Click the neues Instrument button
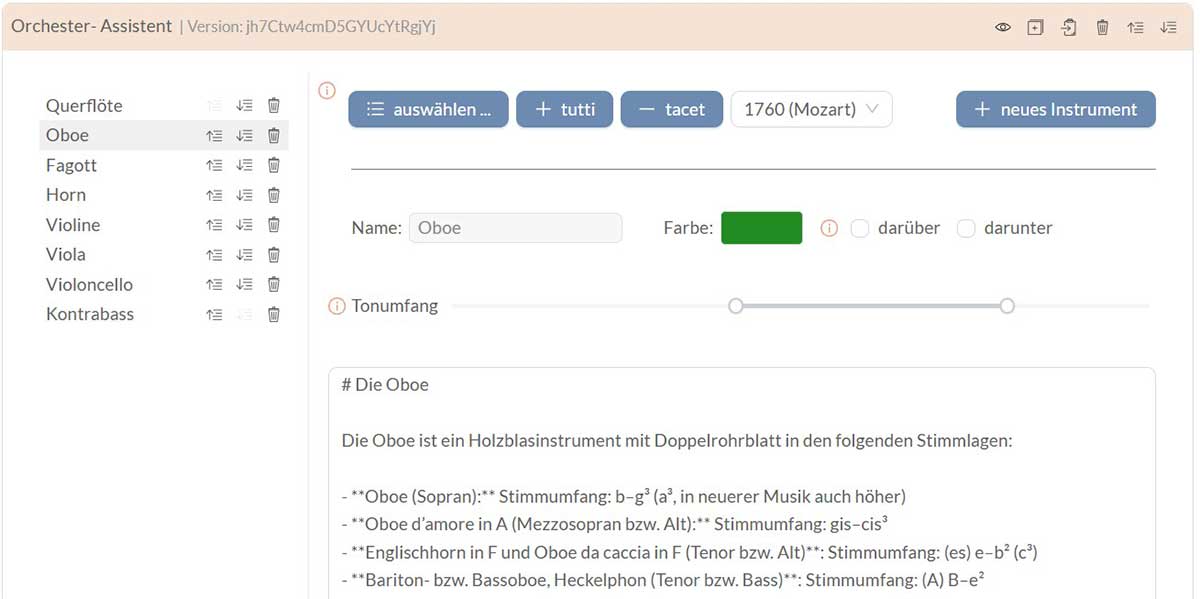Image resolution: width=1200 pixels, height=599 pixels. pyautogui.click(x=1055, y=110)
